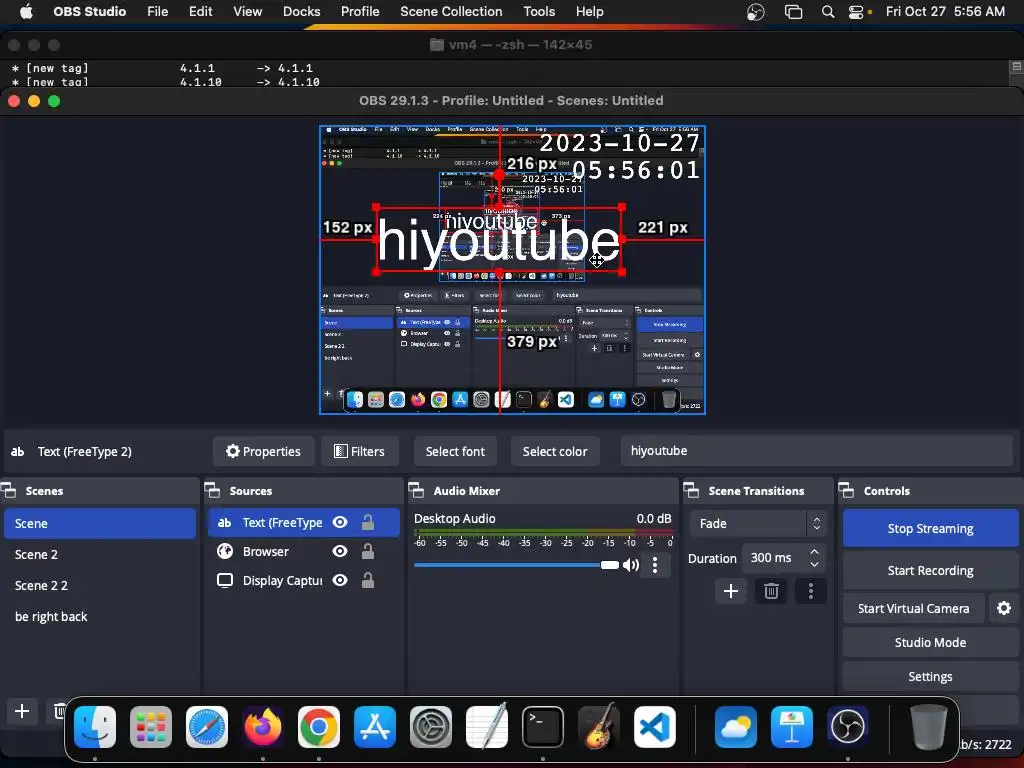Open the Docks menu

tap(302, 12)
